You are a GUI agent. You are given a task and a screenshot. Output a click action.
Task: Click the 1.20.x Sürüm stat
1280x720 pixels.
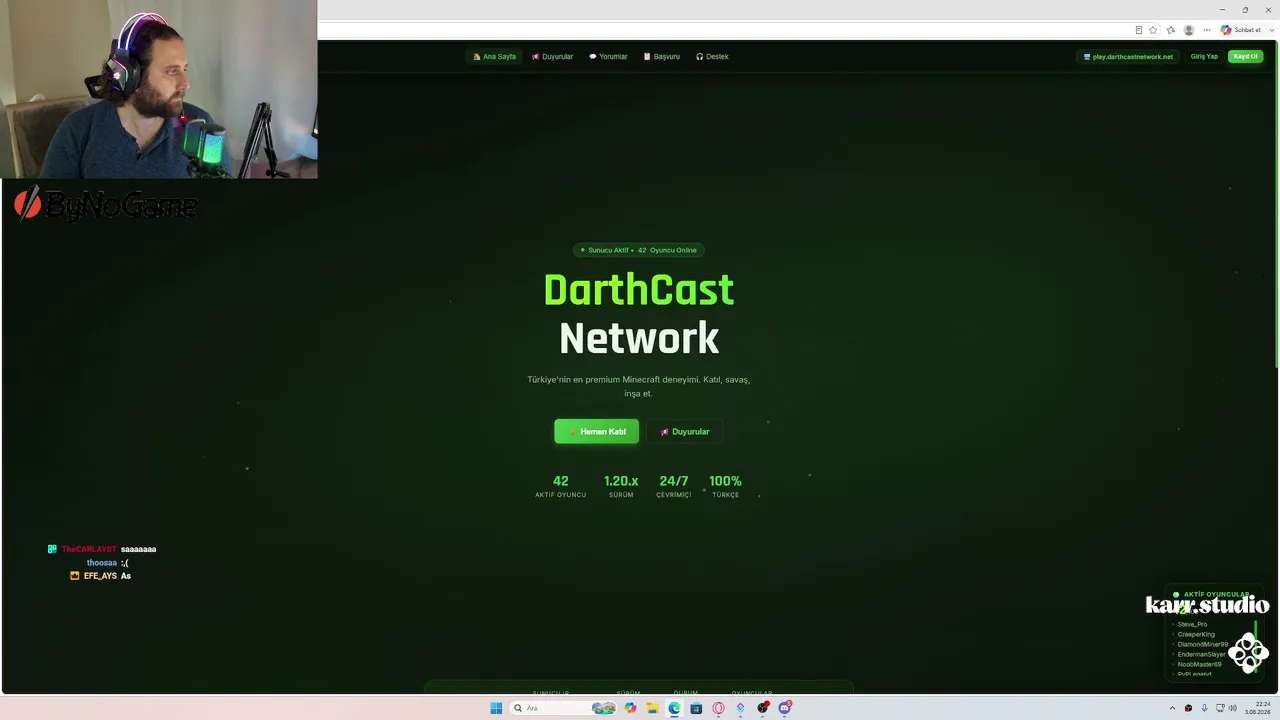621,487
